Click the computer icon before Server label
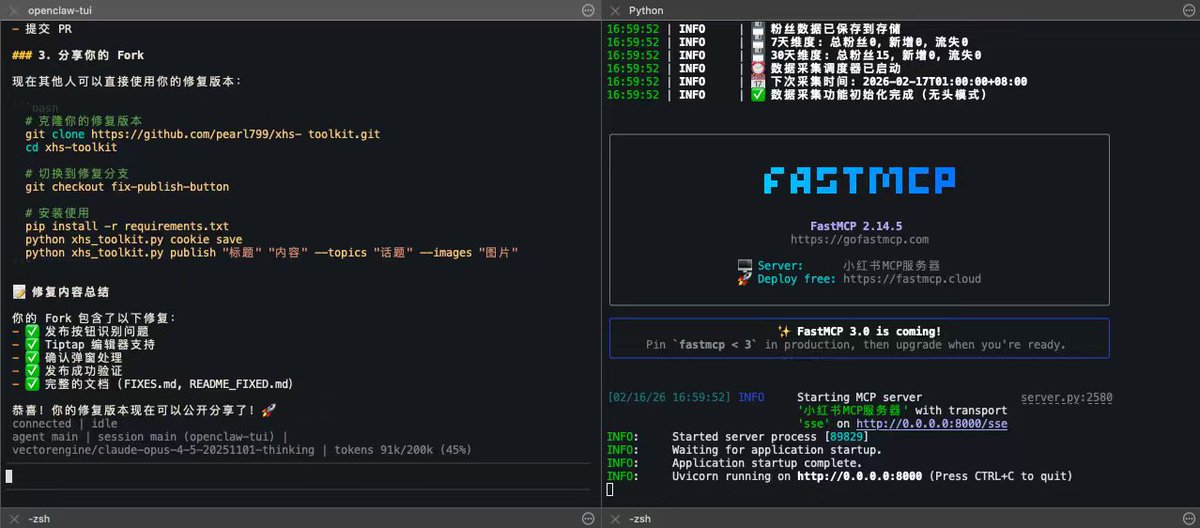 point(744,266)
